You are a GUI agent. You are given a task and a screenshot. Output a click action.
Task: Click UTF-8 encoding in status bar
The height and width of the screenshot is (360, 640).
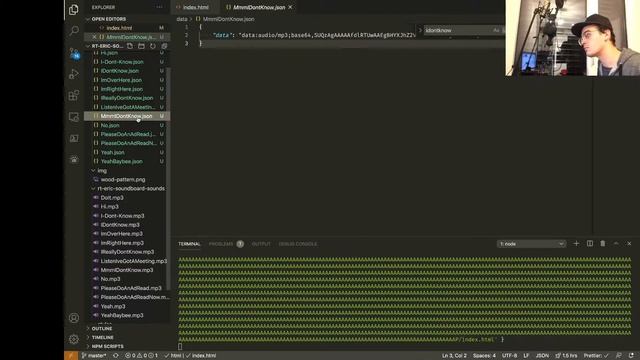click(x=509, y=356)
